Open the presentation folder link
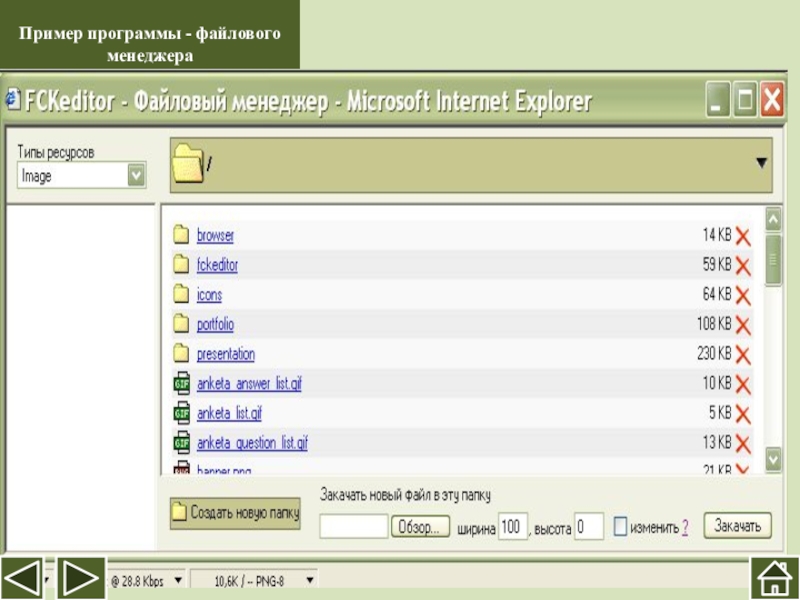This screenshot has height=600, width=800. pyautogui.click(x=226, y=354)
